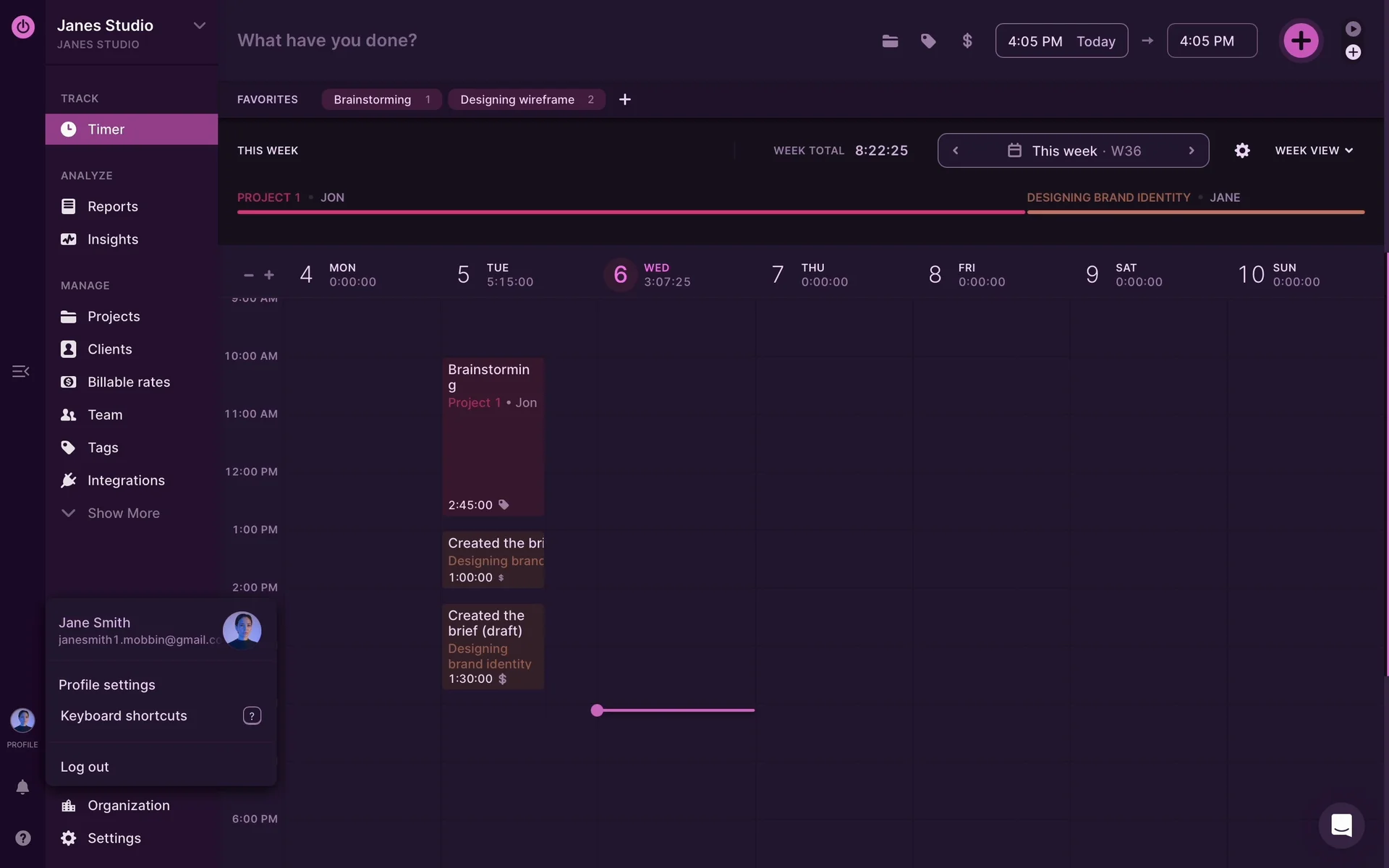Image resolution: width=1389 pixels, height=868 pixels.
Task: Open notifications with the bell icon
Action: coord(22,787)
